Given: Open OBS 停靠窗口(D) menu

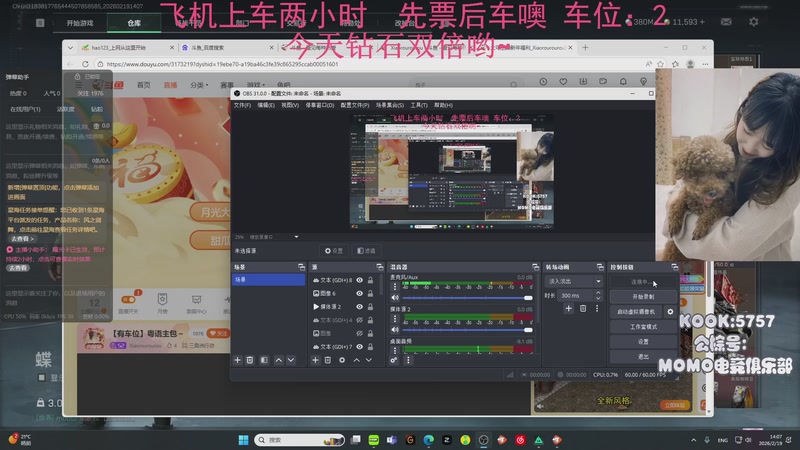Looking at the screenshot, I should click(x=319, y=105).
